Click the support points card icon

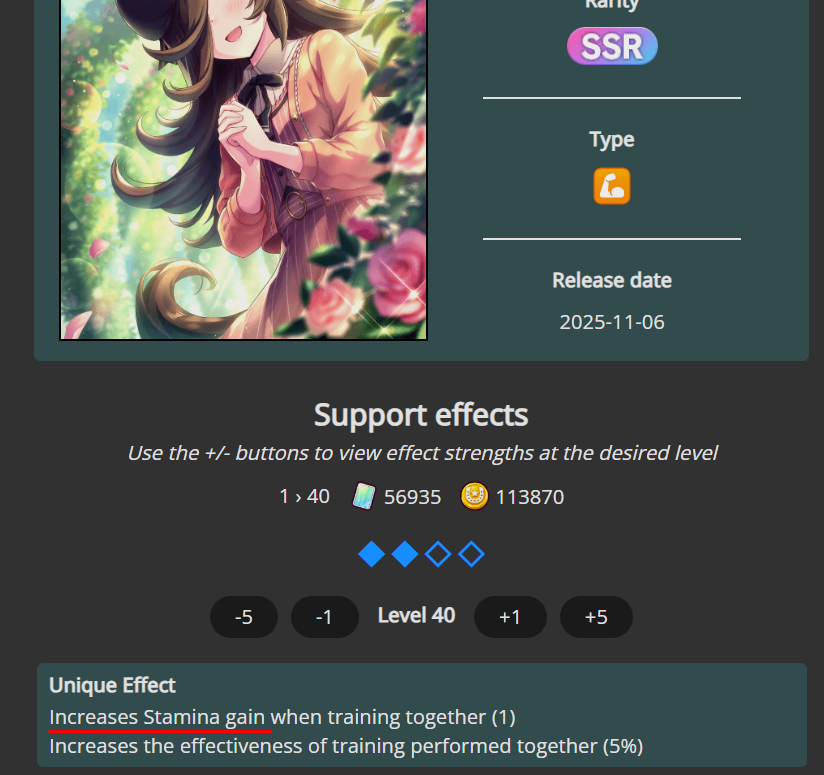point(364,497)
